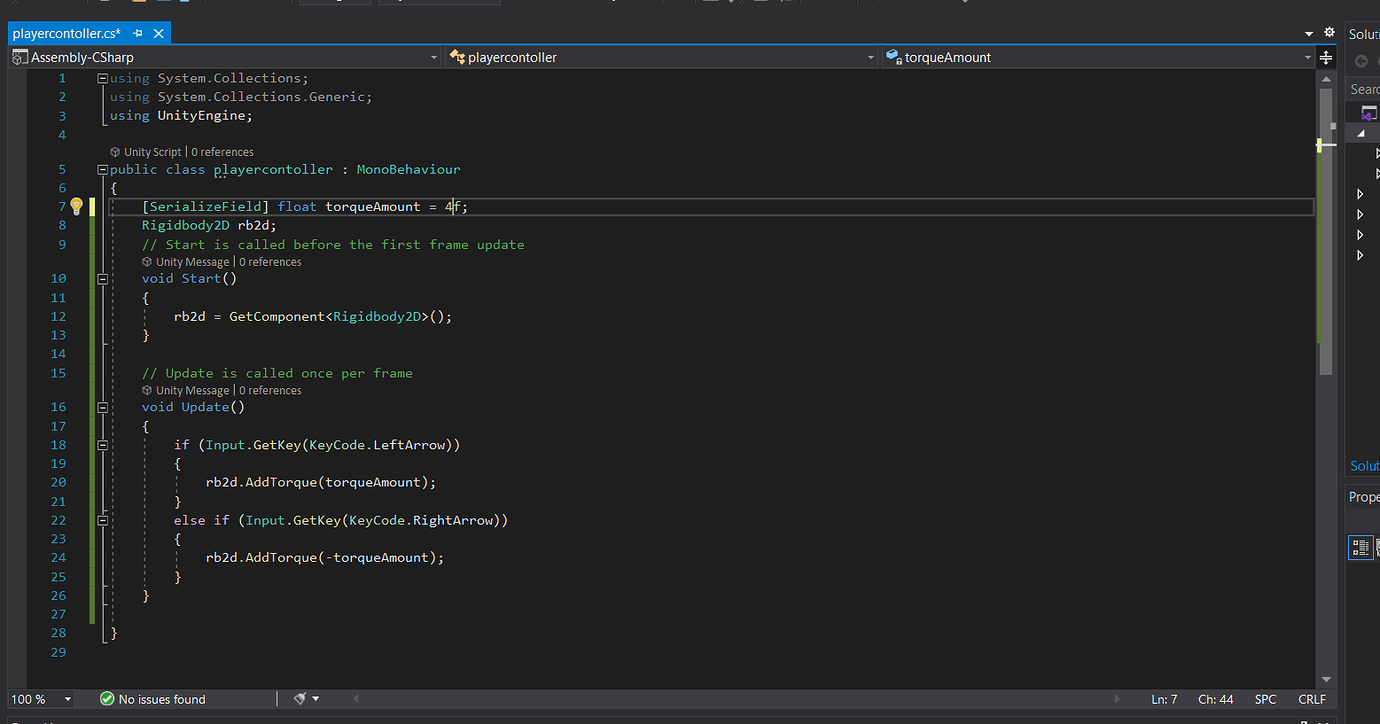Click the vertical scrollbar up arrow
This screenshot has width=1380, height=724.
1326,77
